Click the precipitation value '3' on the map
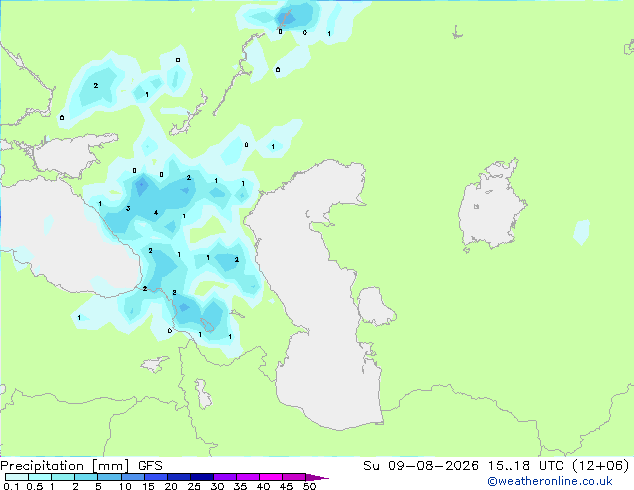 [128, 209]
